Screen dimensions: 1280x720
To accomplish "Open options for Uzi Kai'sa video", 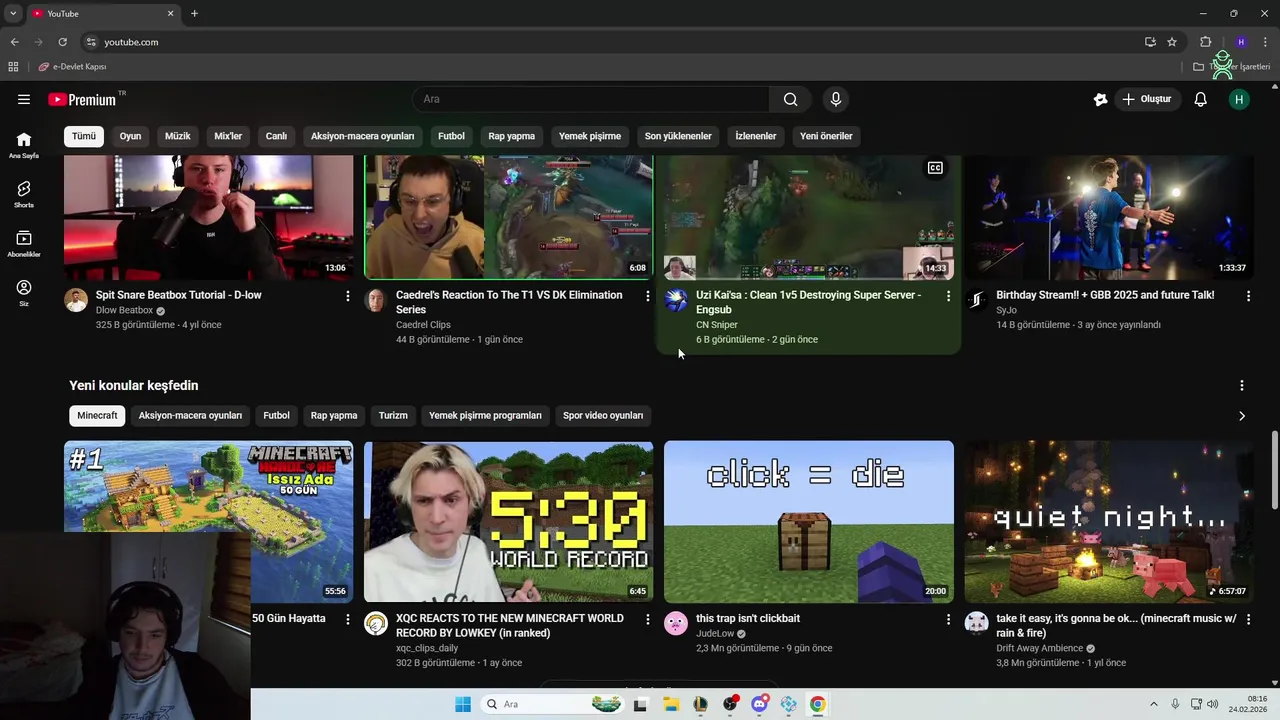I will pos(948,296).
